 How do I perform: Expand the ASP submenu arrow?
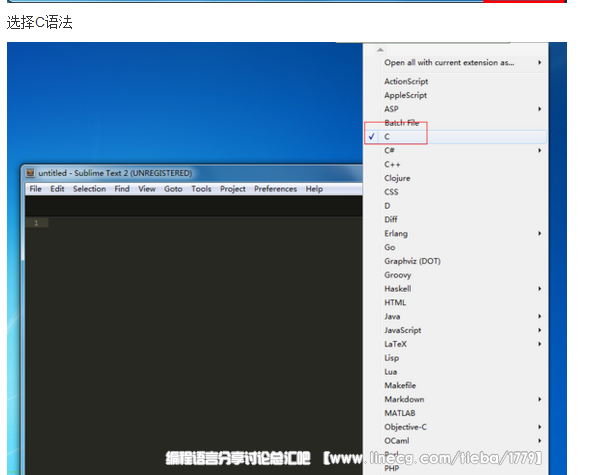point(540,109)
